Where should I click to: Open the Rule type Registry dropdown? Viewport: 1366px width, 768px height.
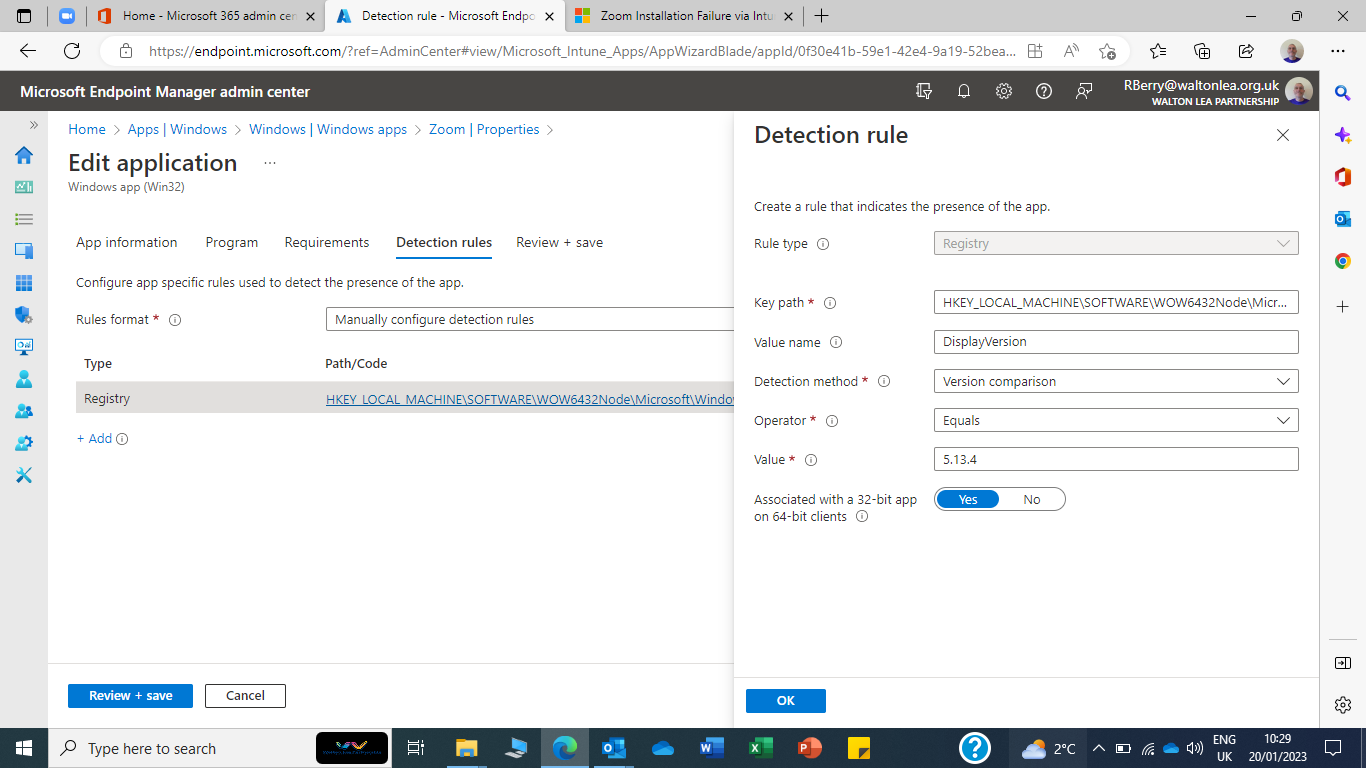click(x=1116, y=243)
